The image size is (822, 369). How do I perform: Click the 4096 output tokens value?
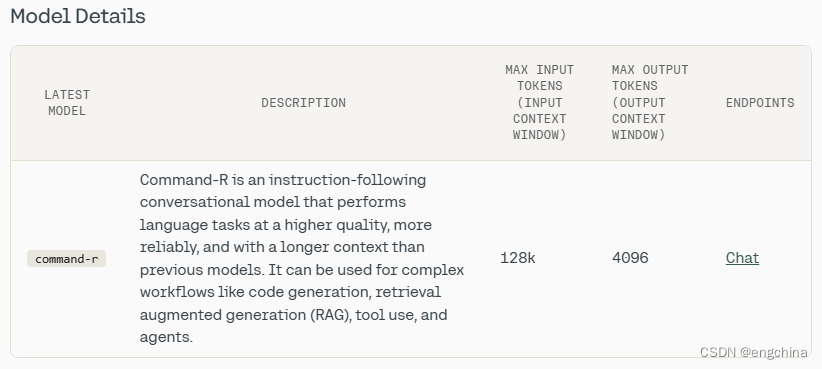coord(630,258)
